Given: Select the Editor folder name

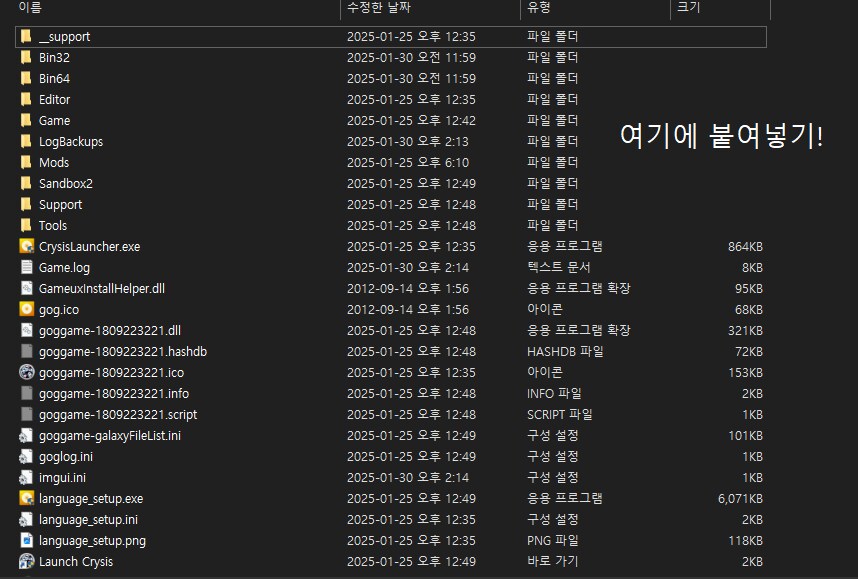Looking at the screenshot, I should point(54,99).
